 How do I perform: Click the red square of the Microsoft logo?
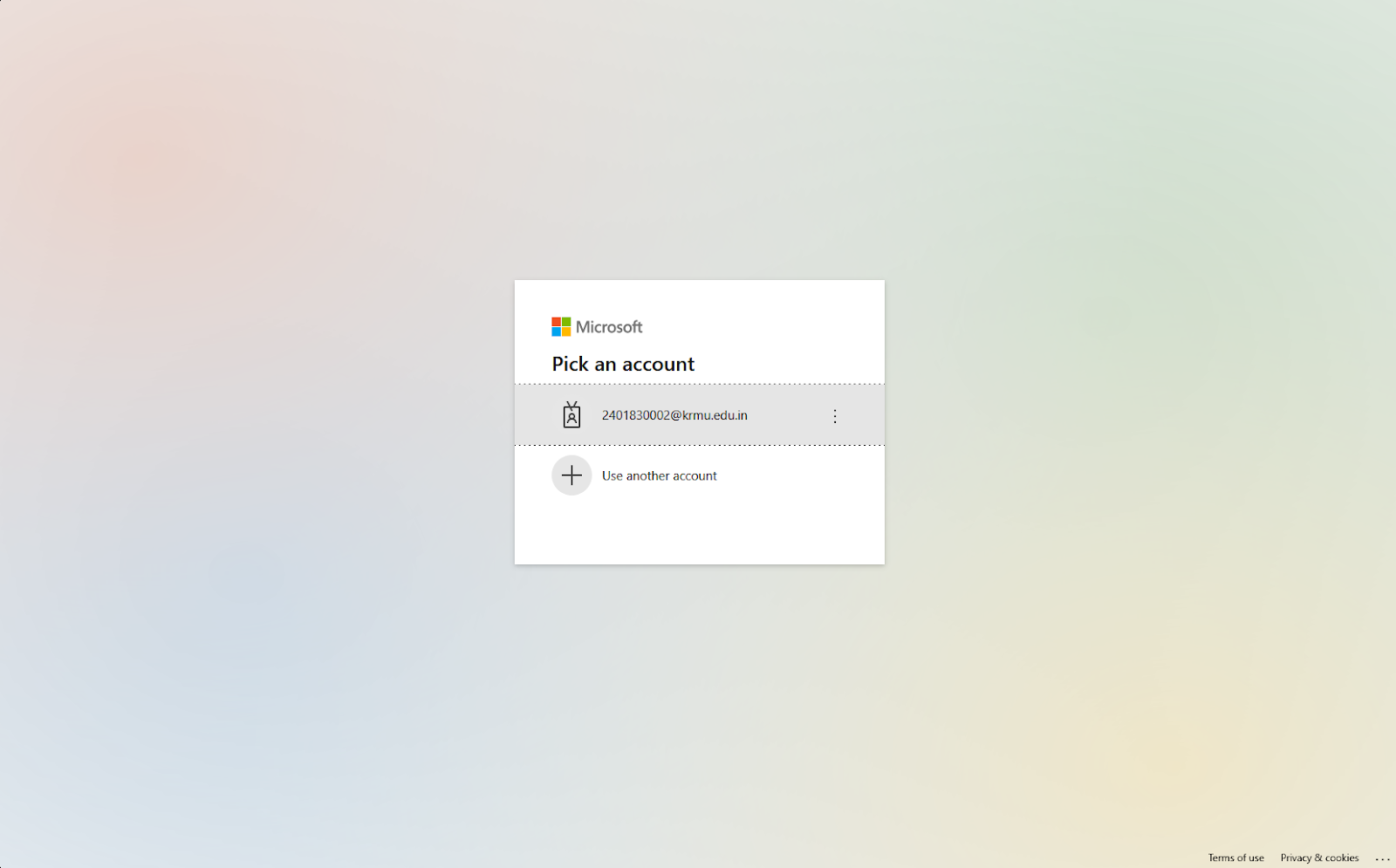coord(557,321)
